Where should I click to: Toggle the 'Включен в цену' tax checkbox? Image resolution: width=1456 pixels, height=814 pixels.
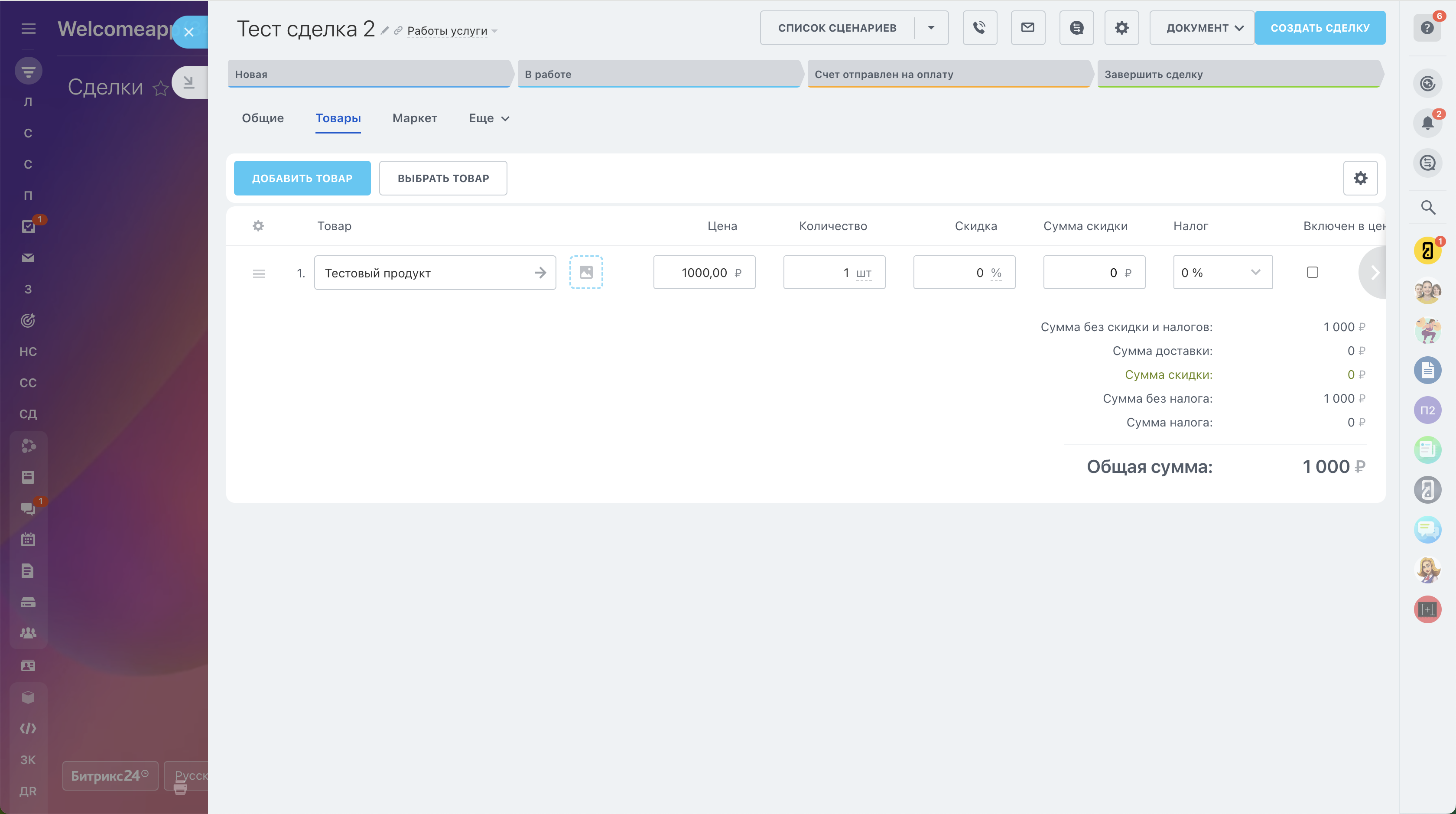pyautogui.click(x=1313, y=273)
